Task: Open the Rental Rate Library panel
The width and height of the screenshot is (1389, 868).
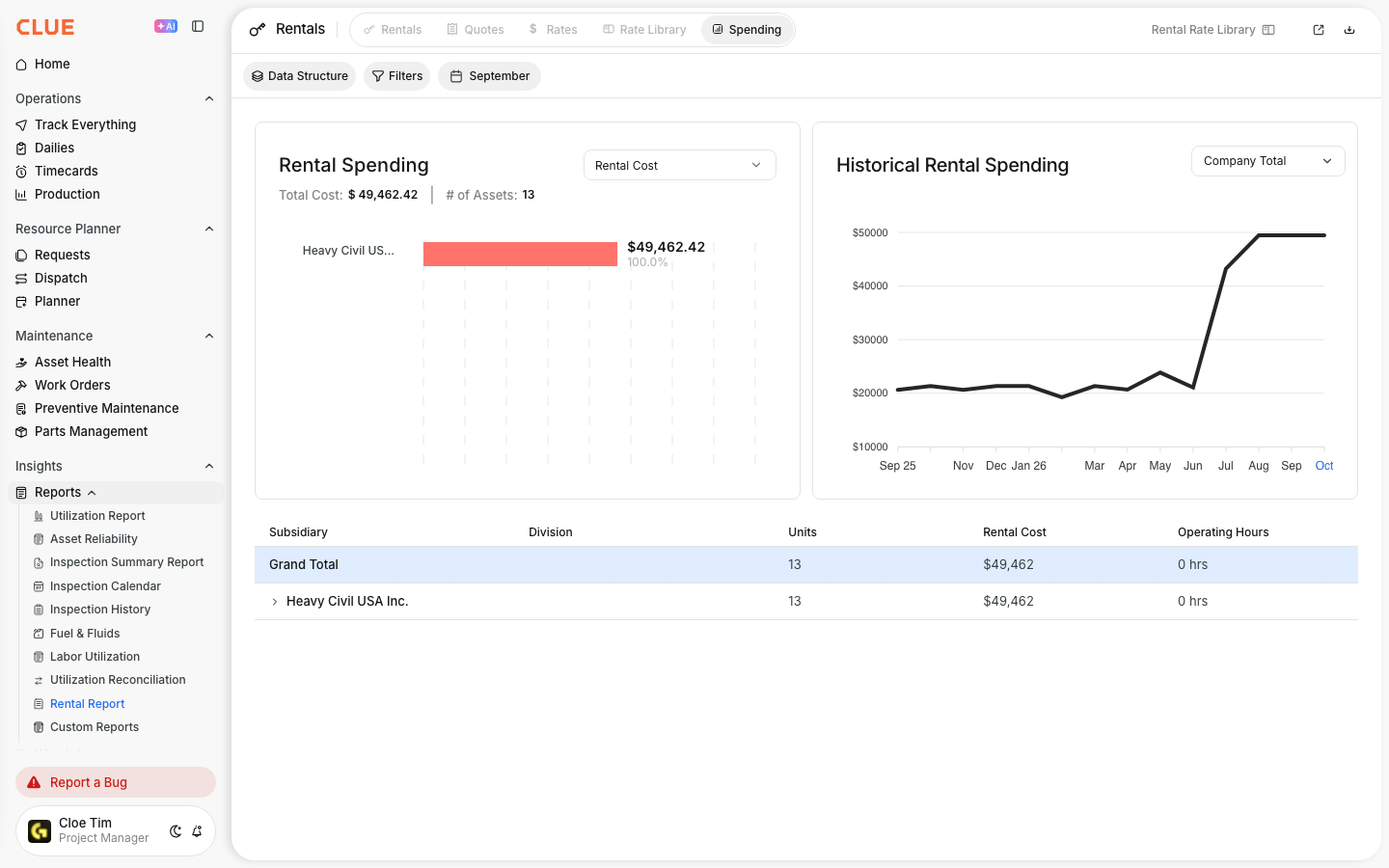Action: (x=1212, y=30)
